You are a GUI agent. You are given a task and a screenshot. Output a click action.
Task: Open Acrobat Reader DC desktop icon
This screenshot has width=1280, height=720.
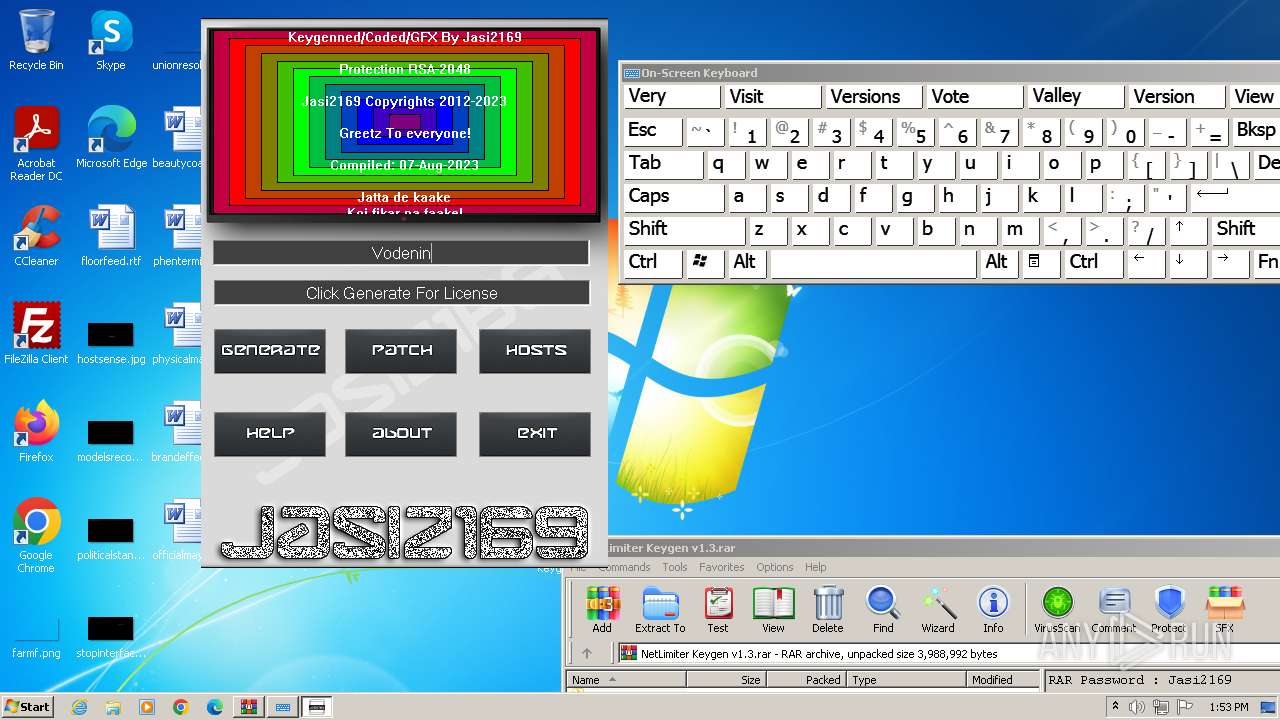point(36,144)
